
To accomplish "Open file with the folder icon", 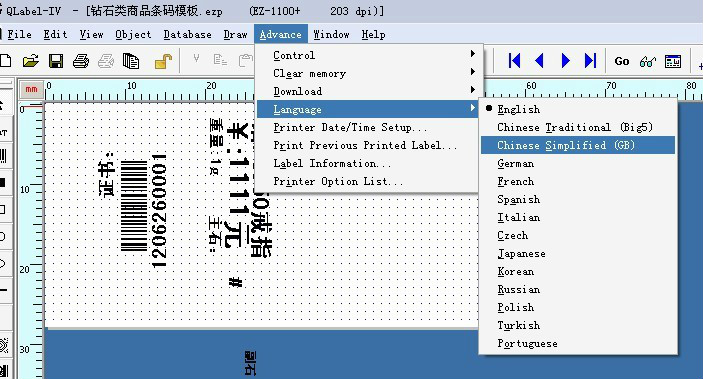I will click(x=30, y=61).
